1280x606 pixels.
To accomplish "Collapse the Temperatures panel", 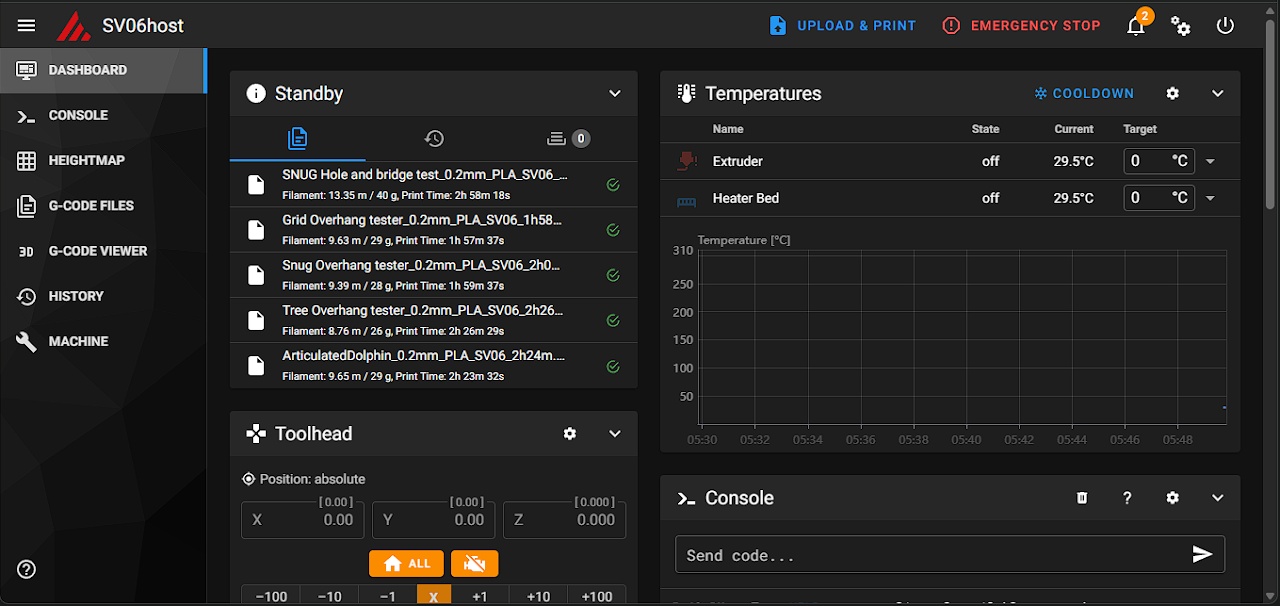I will (x=1218, y=93).
